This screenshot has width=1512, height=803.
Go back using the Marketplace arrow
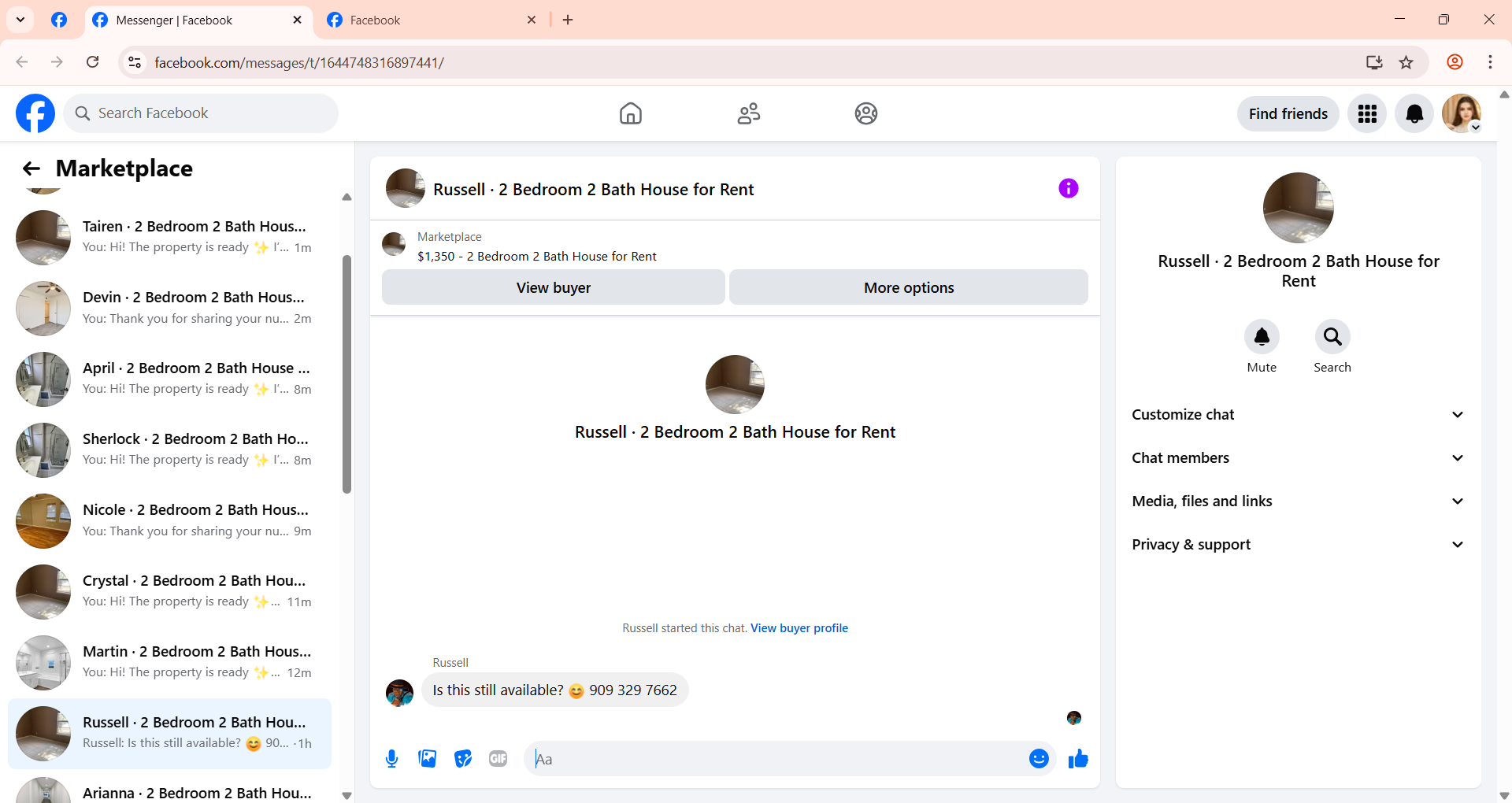pos(31,168)
